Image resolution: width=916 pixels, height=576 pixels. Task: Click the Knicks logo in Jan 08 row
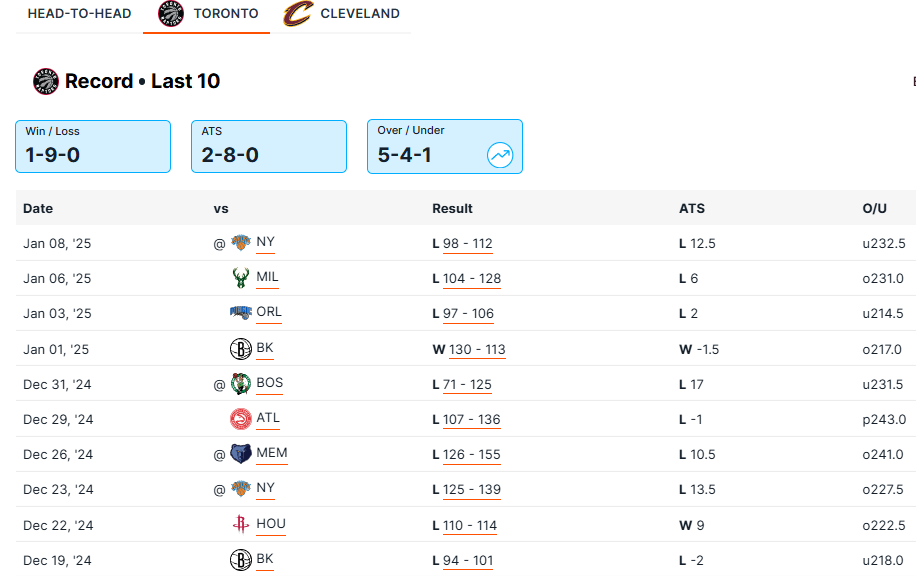click(240, 243)
